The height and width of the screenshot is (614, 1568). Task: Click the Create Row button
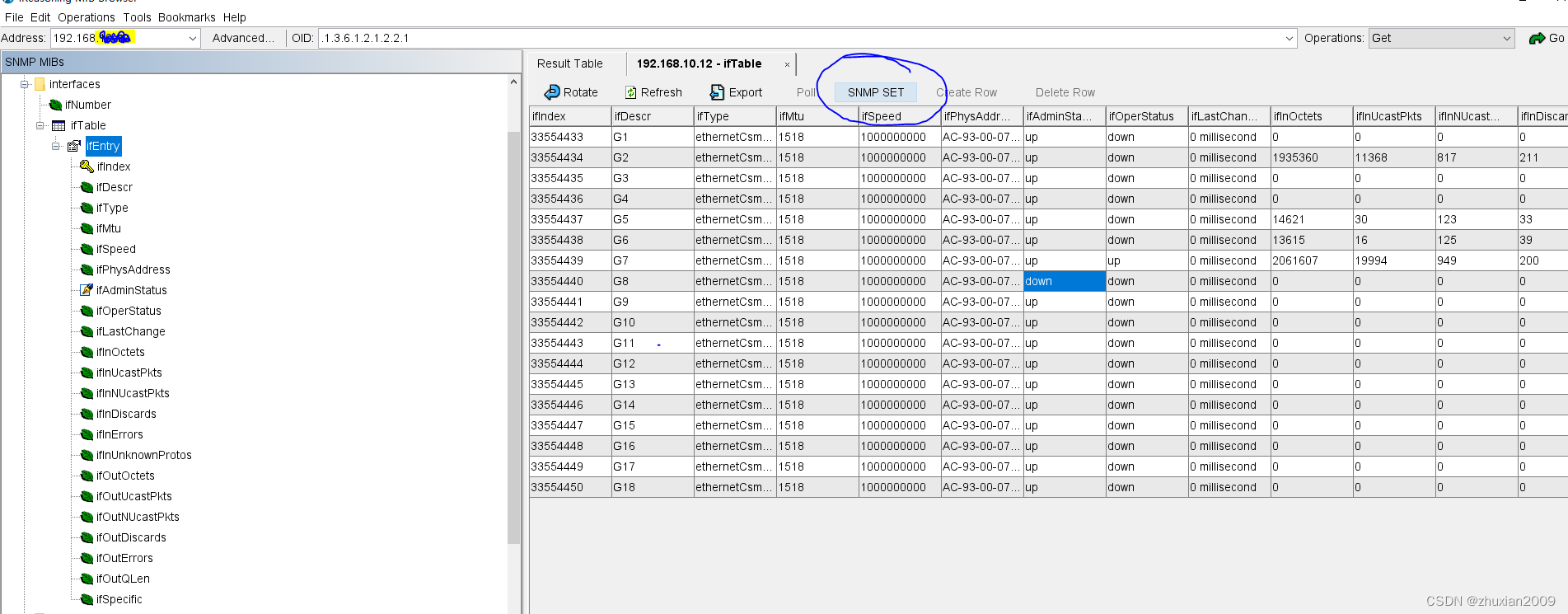point(967,92)
